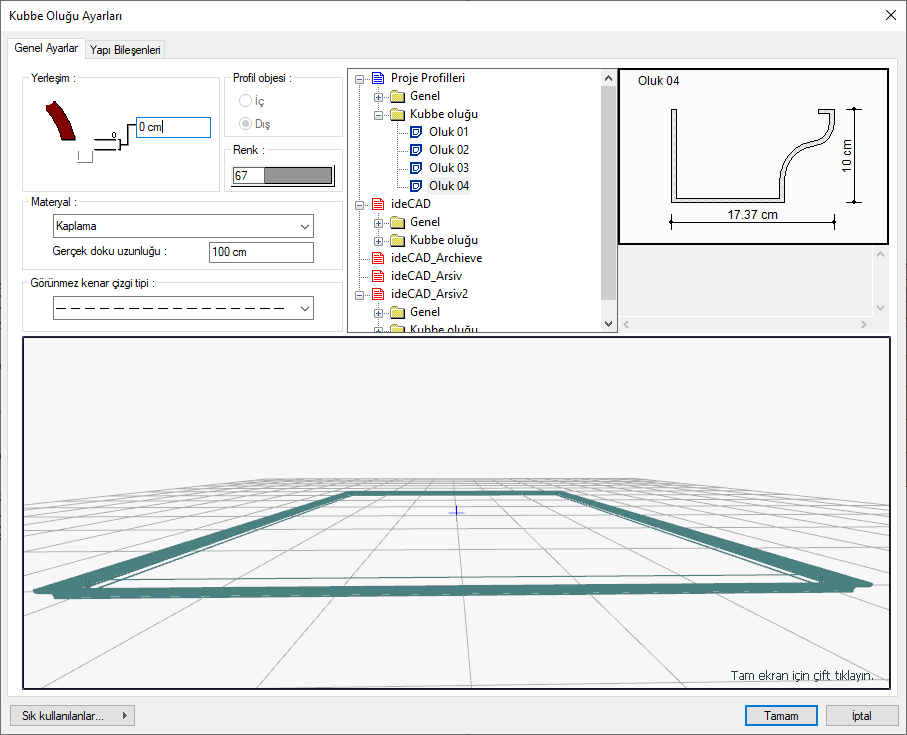Open the Materyal Kaplama dropdown
Viewport: 907px width, 735px height.
[183, 226]
